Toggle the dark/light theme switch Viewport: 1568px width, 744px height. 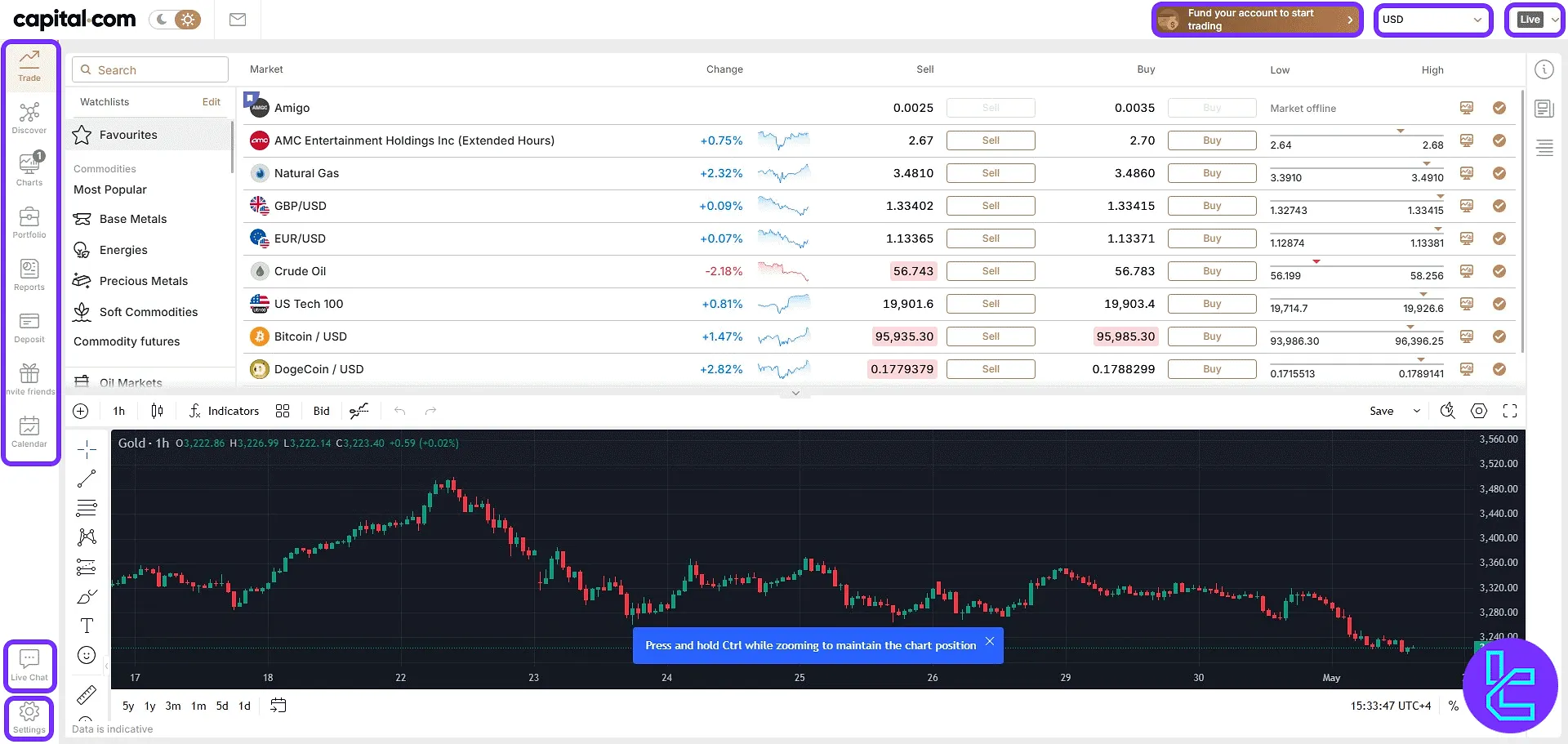(x=176, y=20)
